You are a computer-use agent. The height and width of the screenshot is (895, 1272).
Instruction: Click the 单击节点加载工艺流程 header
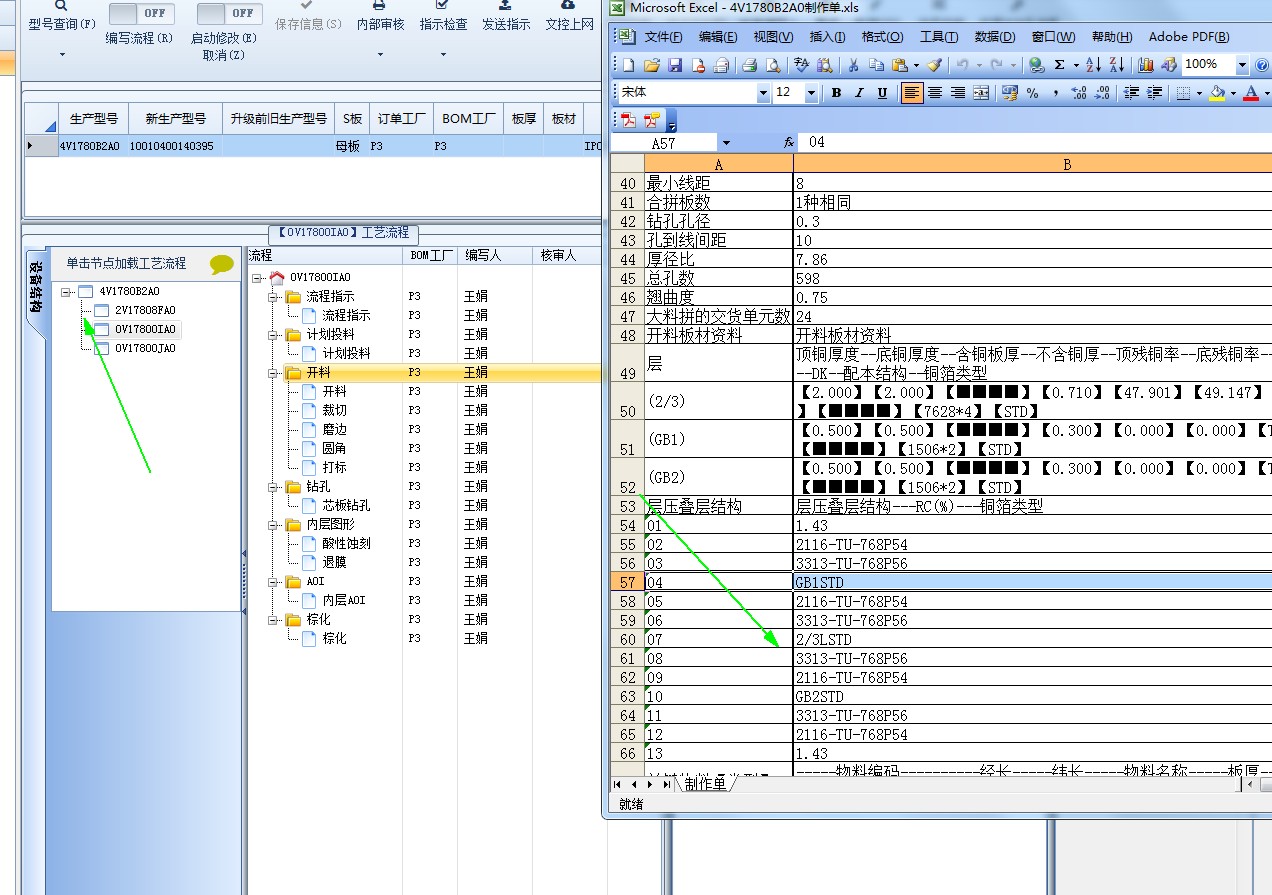tap(126, 264)
